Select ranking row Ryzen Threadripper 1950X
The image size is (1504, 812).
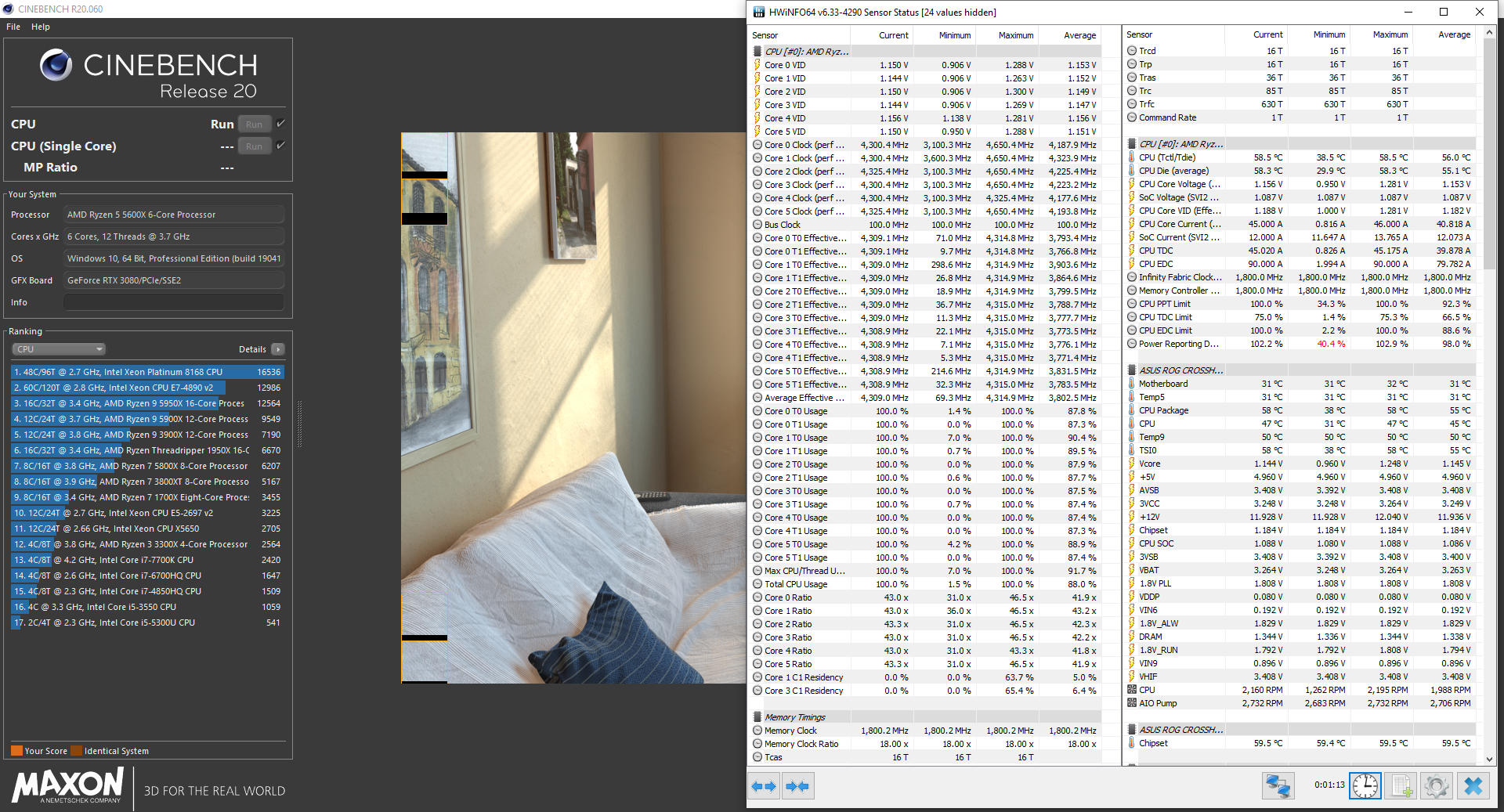(x=147, y=450)
